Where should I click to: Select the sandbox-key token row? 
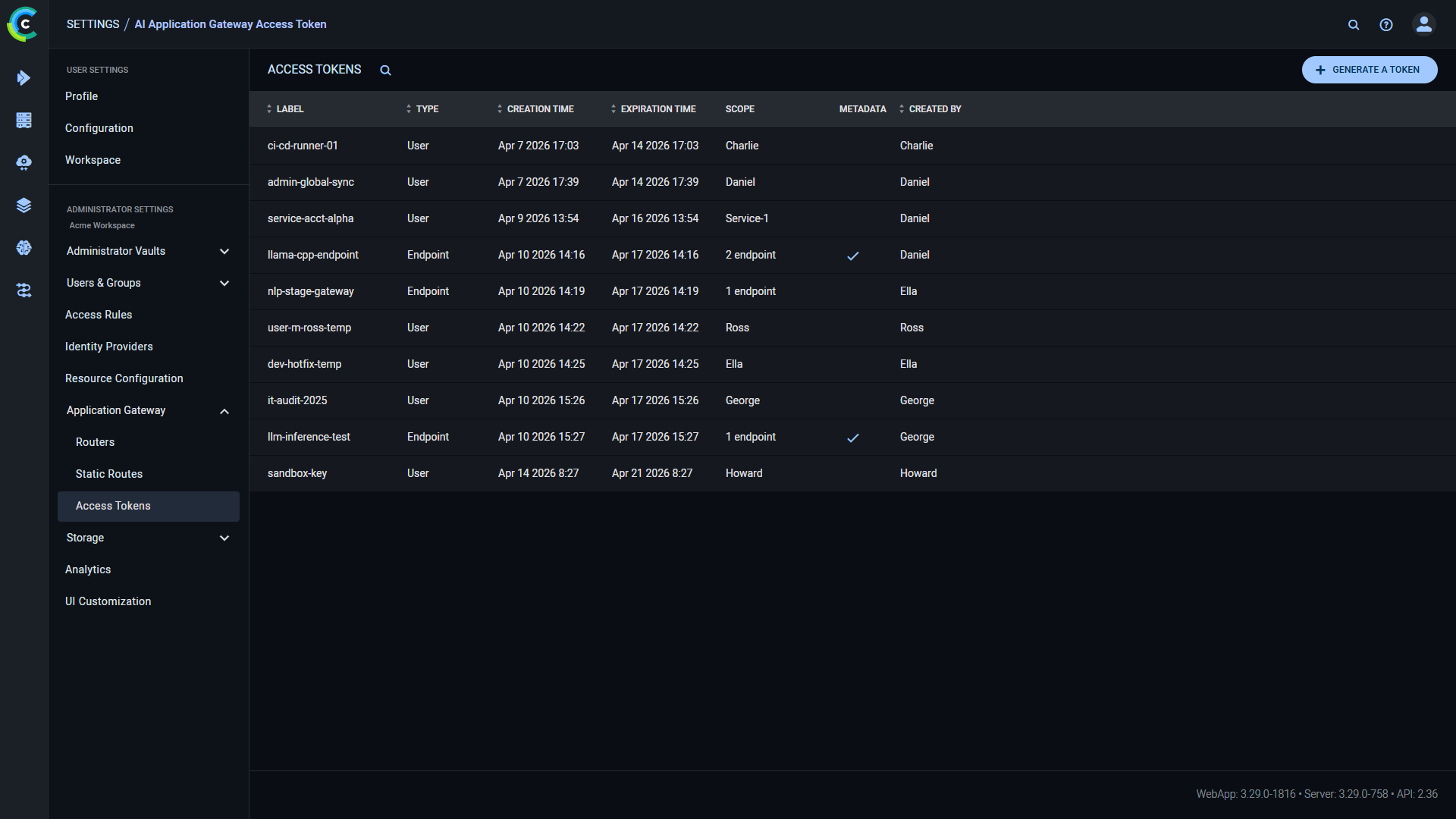(x=852, y=473)
